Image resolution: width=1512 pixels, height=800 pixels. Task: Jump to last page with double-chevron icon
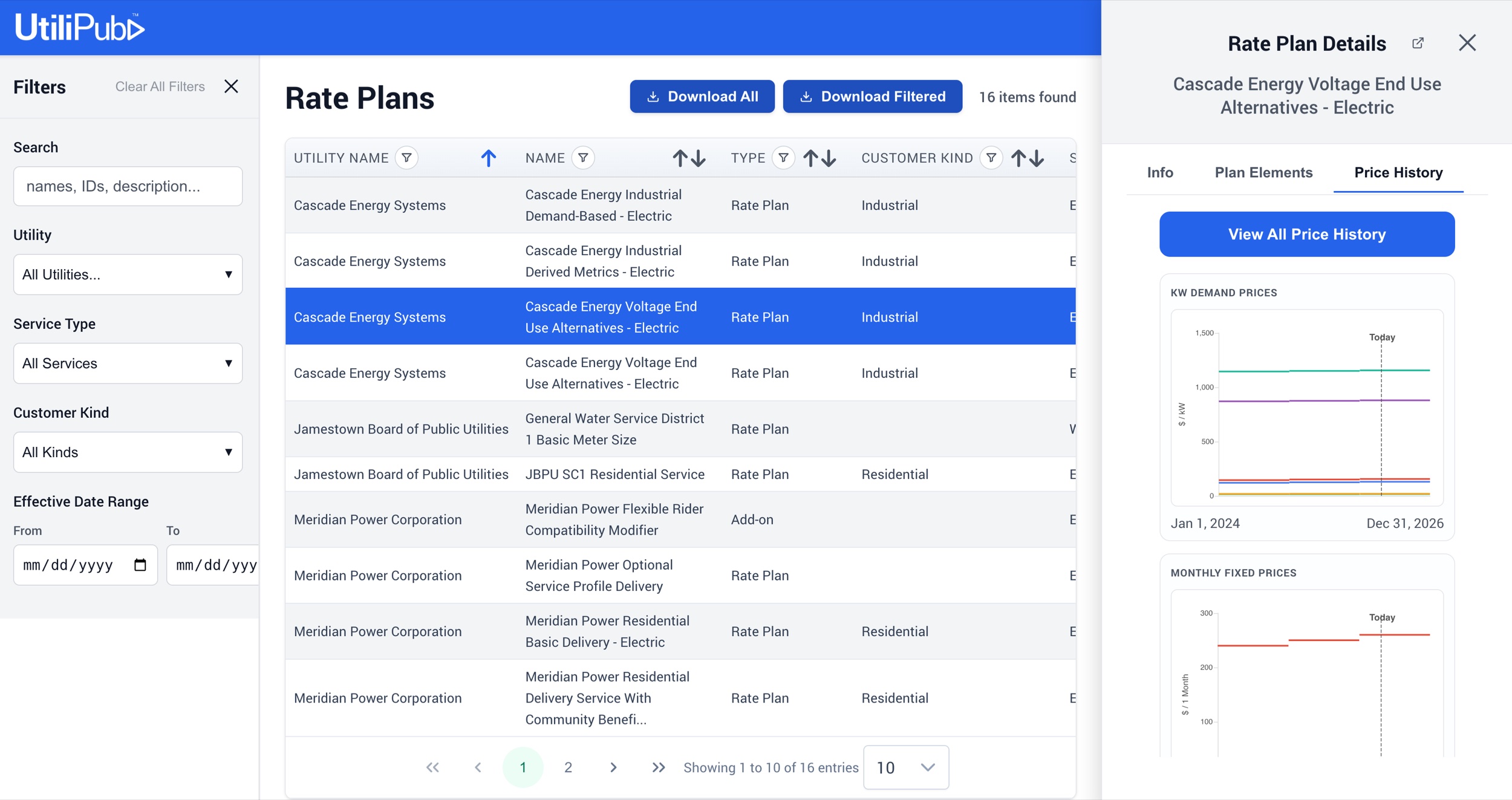[658, 767]
